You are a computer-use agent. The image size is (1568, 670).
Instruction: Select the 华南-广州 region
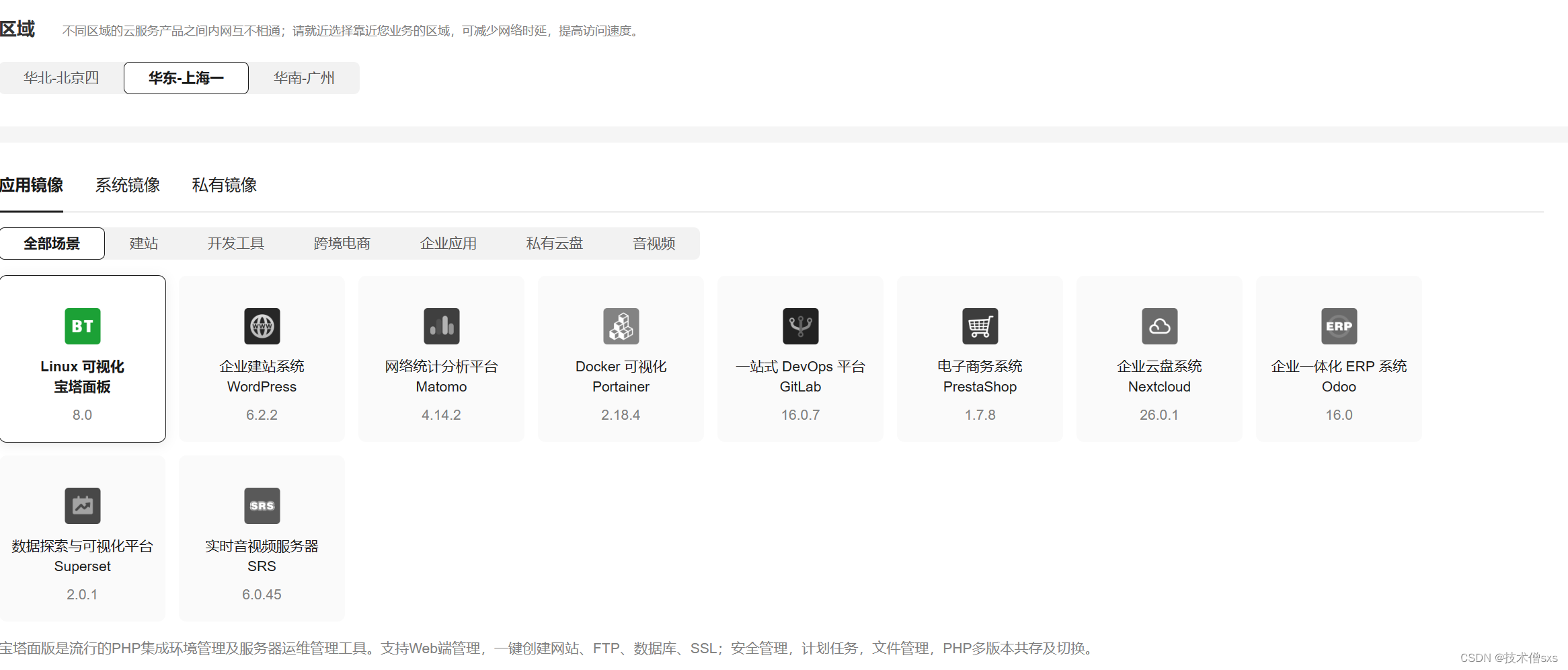pyautogui.click(x=304, y=78)
